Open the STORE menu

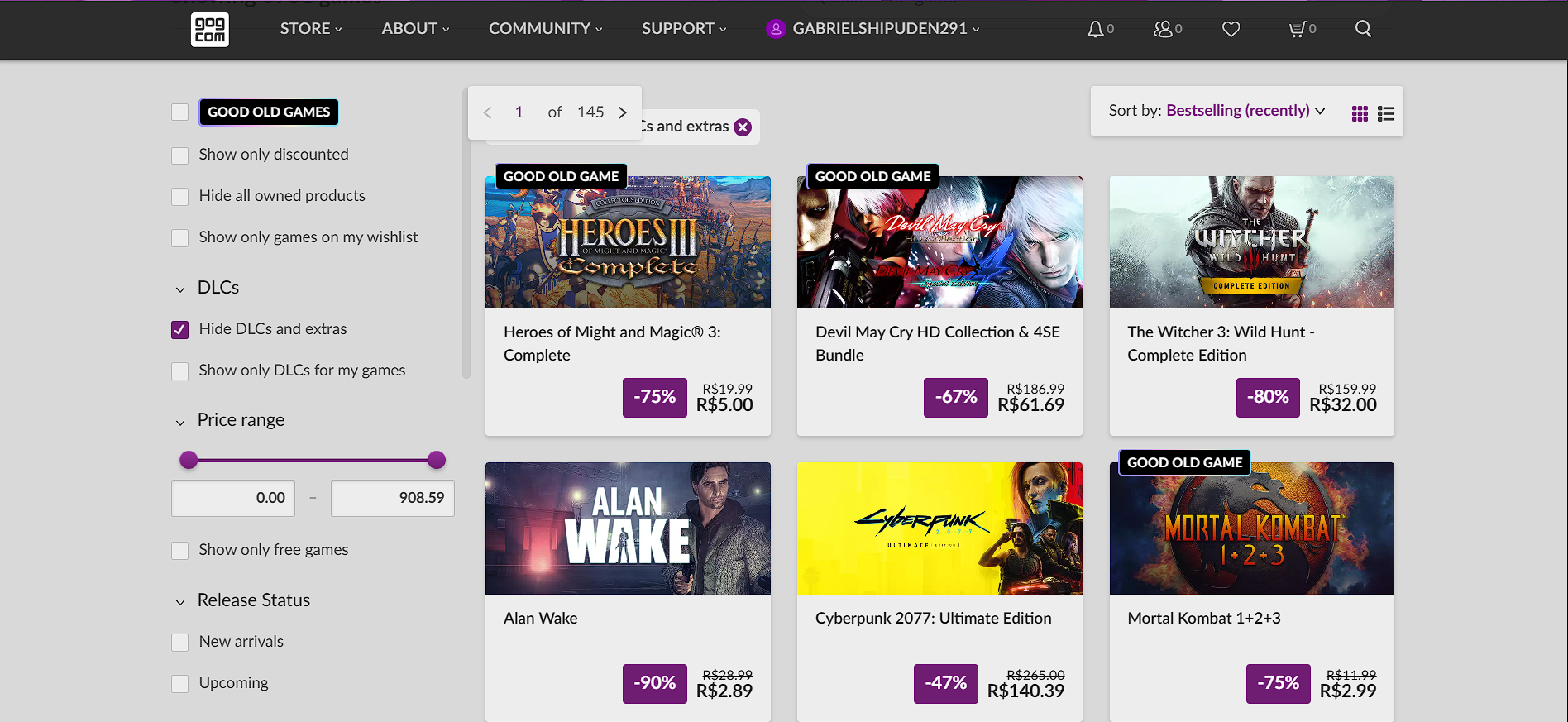point(310,29)
